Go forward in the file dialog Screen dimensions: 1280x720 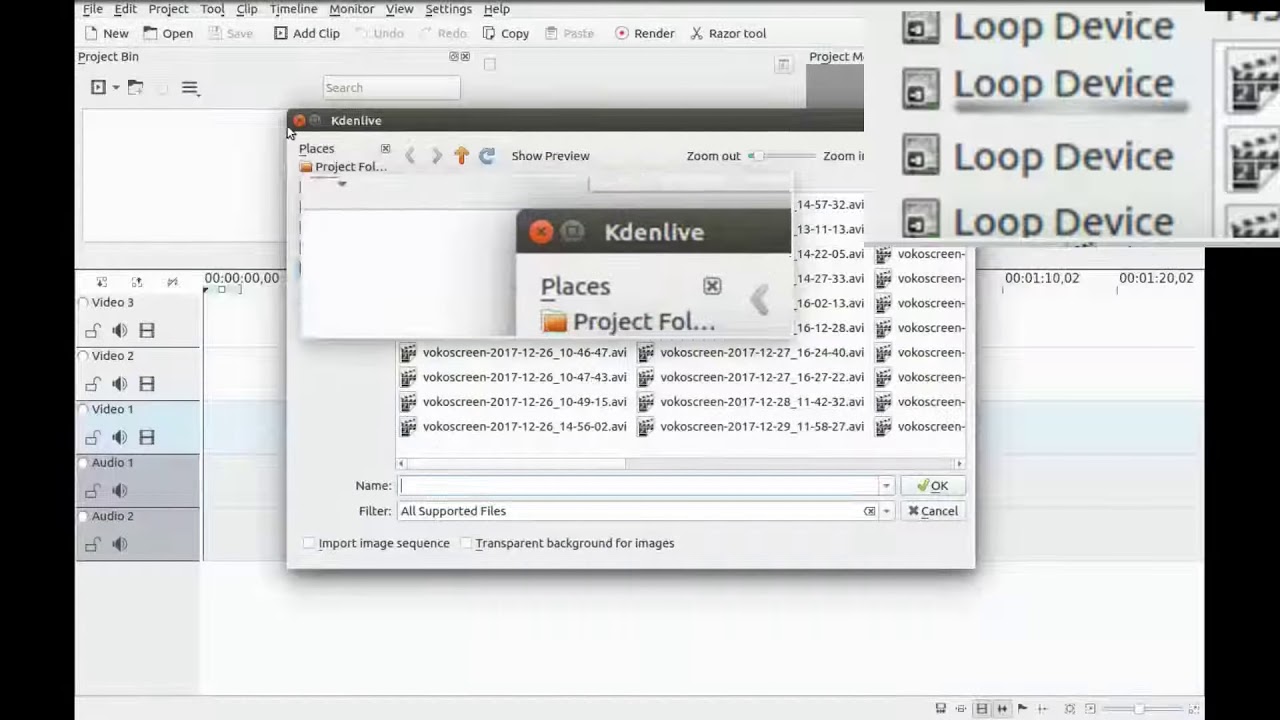pos(436,155)
